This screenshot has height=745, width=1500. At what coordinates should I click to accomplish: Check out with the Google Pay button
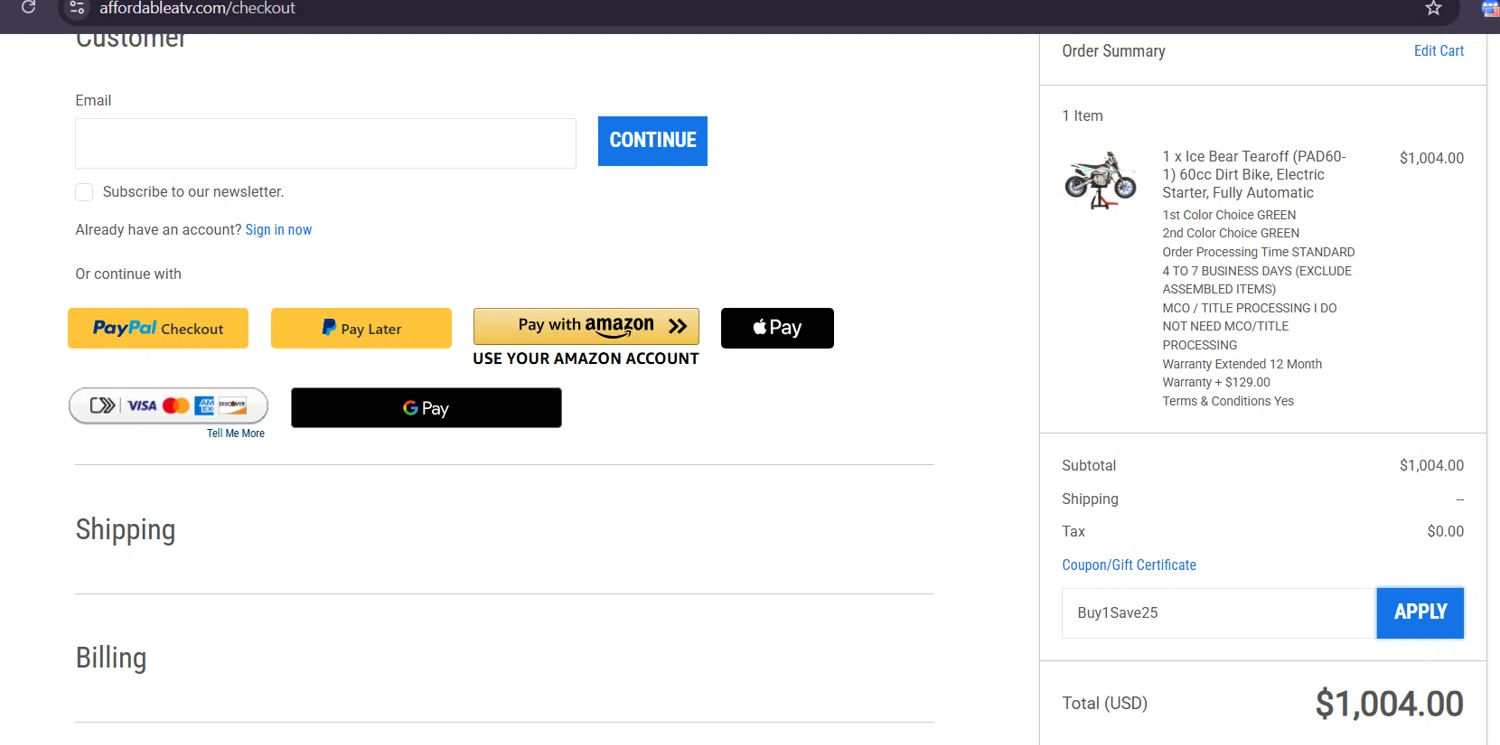pyautogui.click(x=426, y=408)
